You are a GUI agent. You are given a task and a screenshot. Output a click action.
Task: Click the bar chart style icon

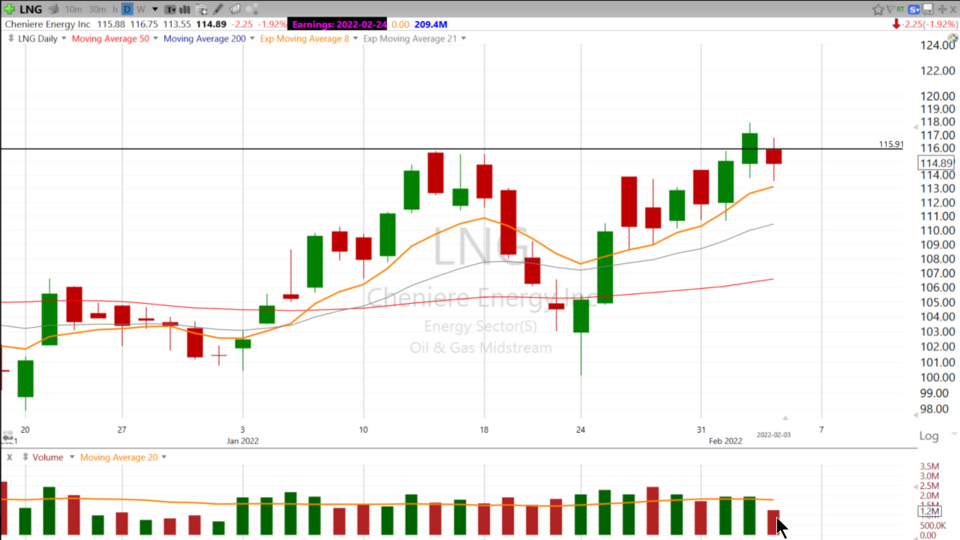tap(184, 9)
